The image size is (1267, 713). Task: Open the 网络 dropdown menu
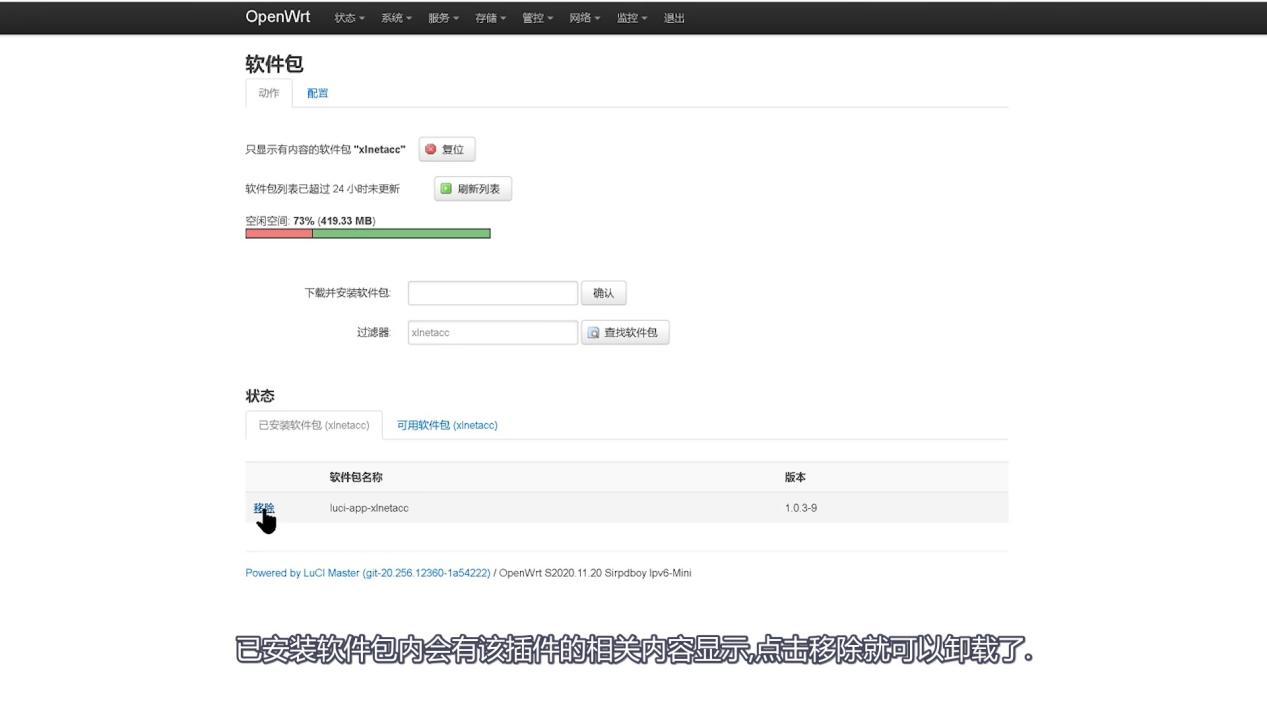(x=584, y=17)
